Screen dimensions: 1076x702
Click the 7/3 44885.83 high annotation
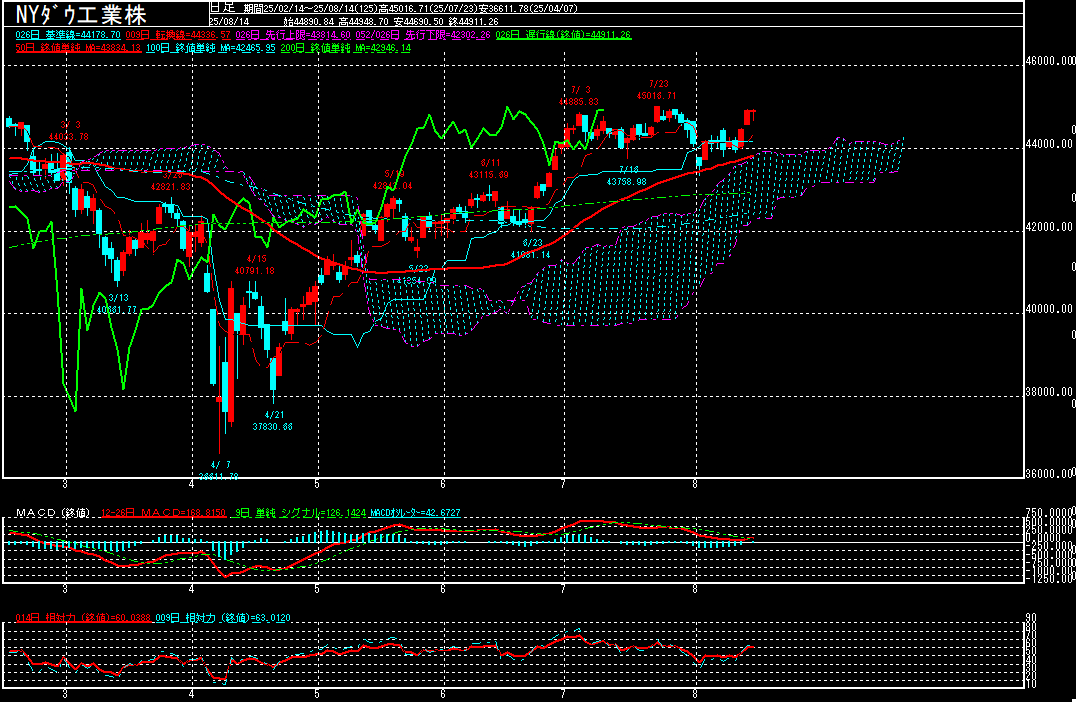click(x=578, y=96)
